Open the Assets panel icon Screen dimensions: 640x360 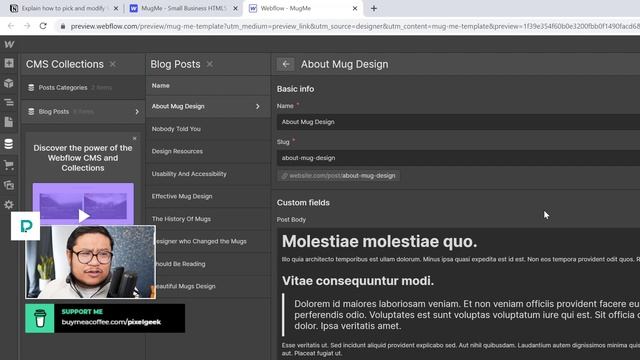point(9,185)
